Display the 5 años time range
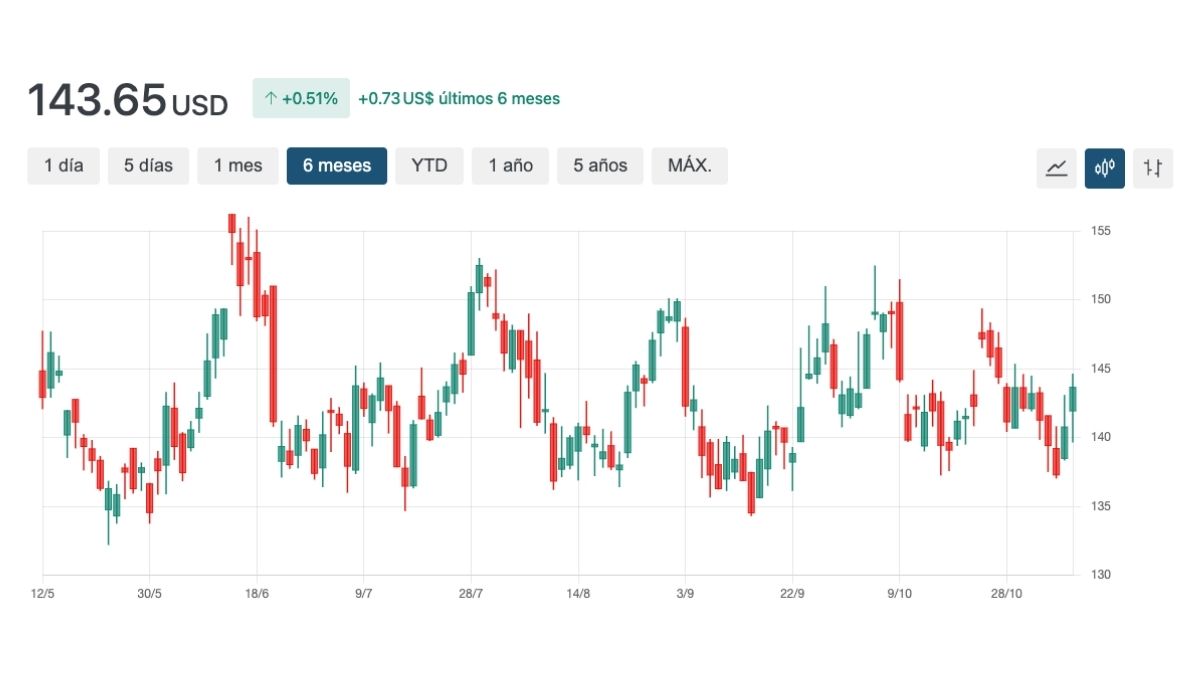The width and height of the screenshot is (1200, 675). tap(600, 166)
